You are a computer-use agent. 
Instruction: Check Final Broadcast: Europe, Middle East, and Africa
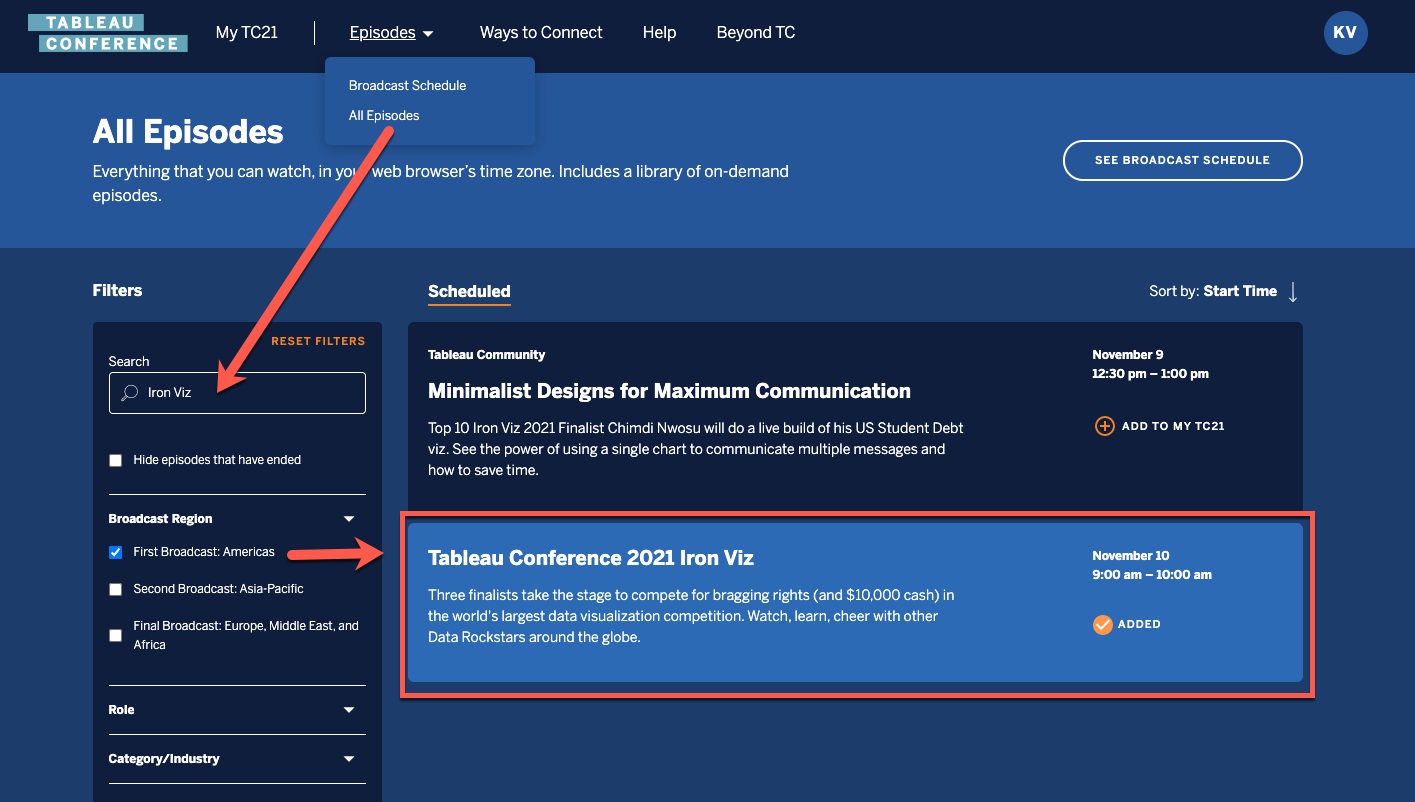coord(116,635)
